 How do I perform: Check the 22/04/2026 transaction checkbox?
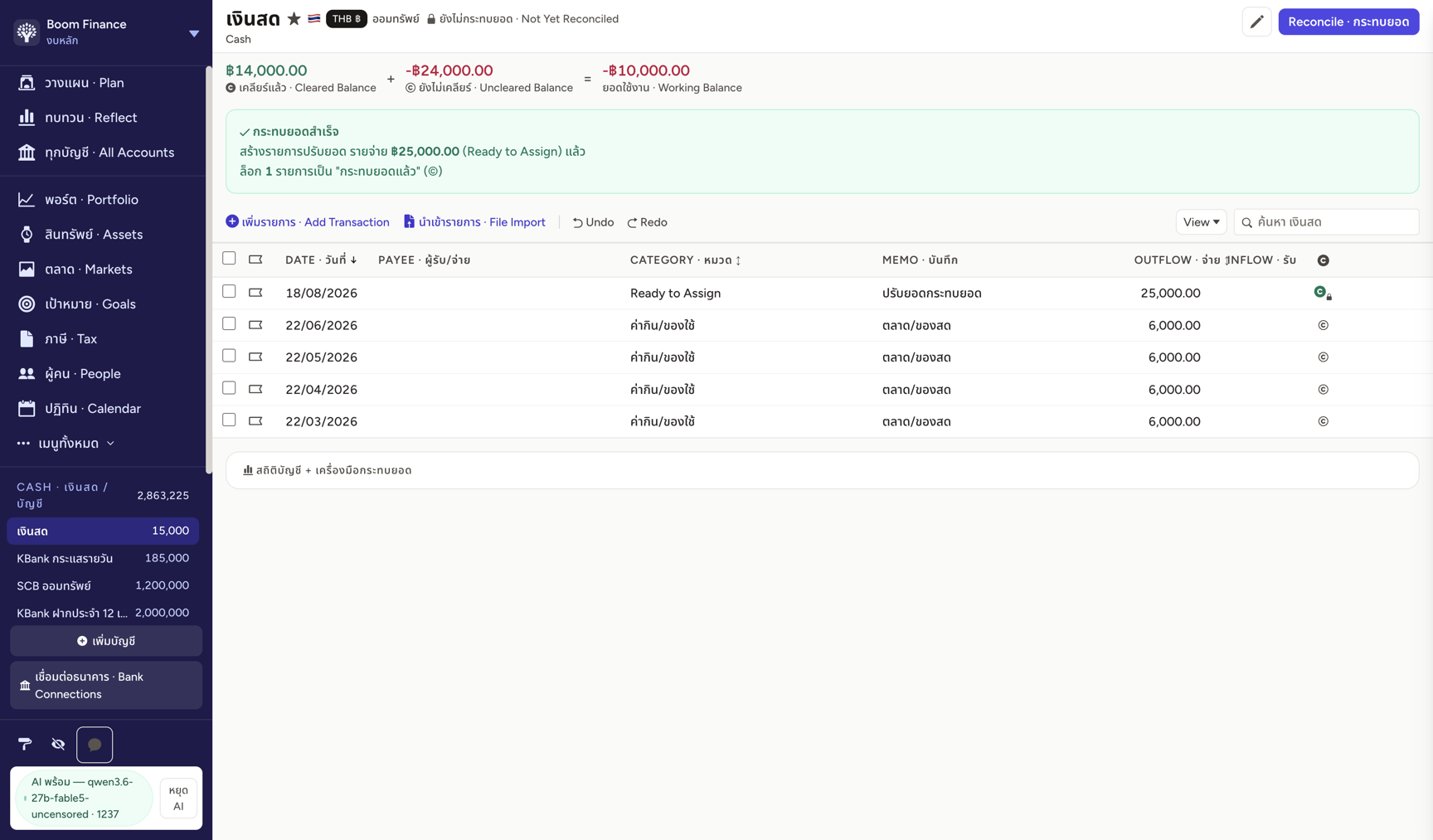[x=229, y=388]
